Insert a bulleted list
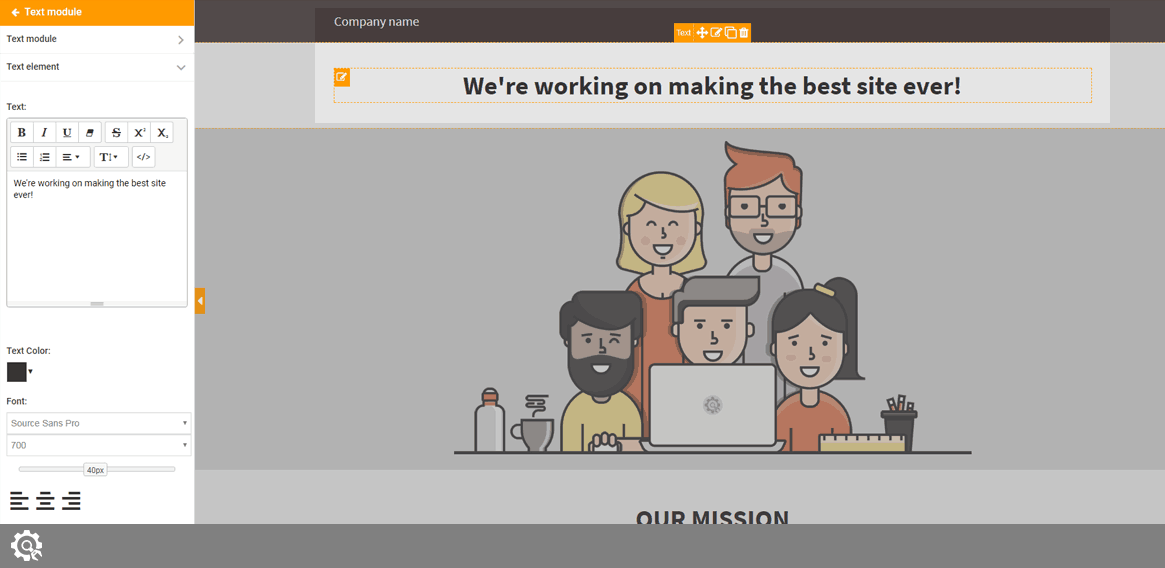The height and width of the screenshot is (568, 1165). pyautogui.click(x=22, y=157)
